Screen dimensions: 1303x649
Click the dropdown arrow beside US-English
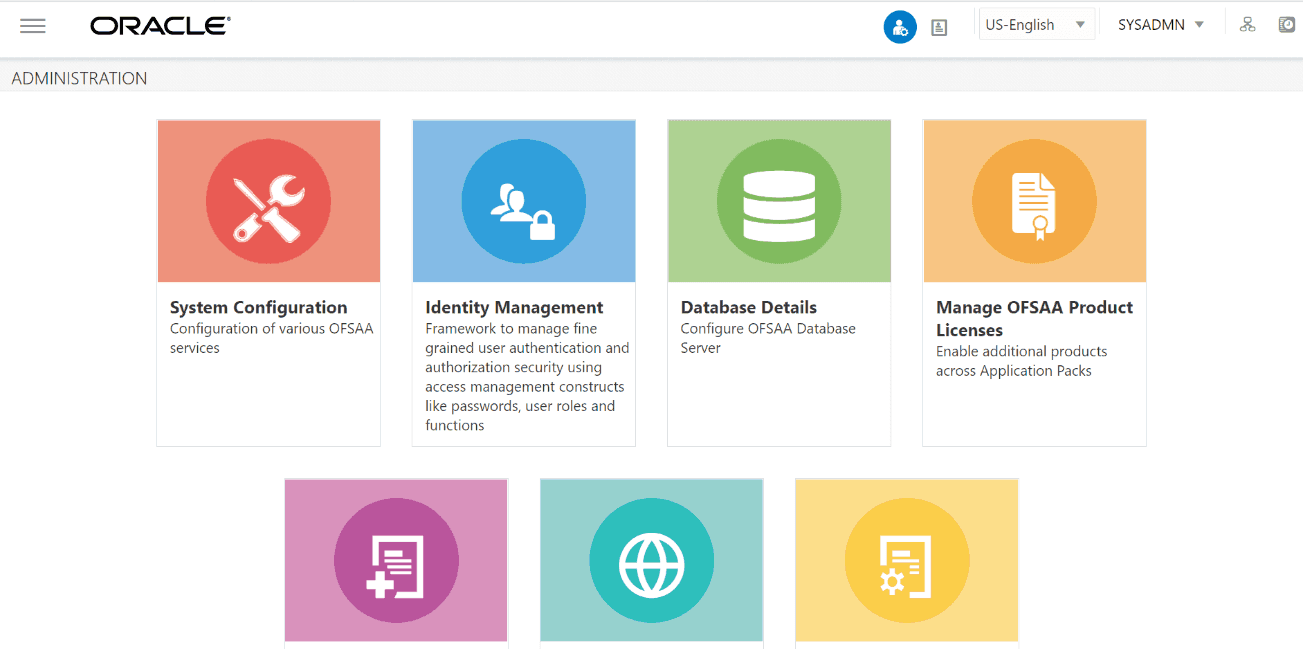pos(1078,23)
